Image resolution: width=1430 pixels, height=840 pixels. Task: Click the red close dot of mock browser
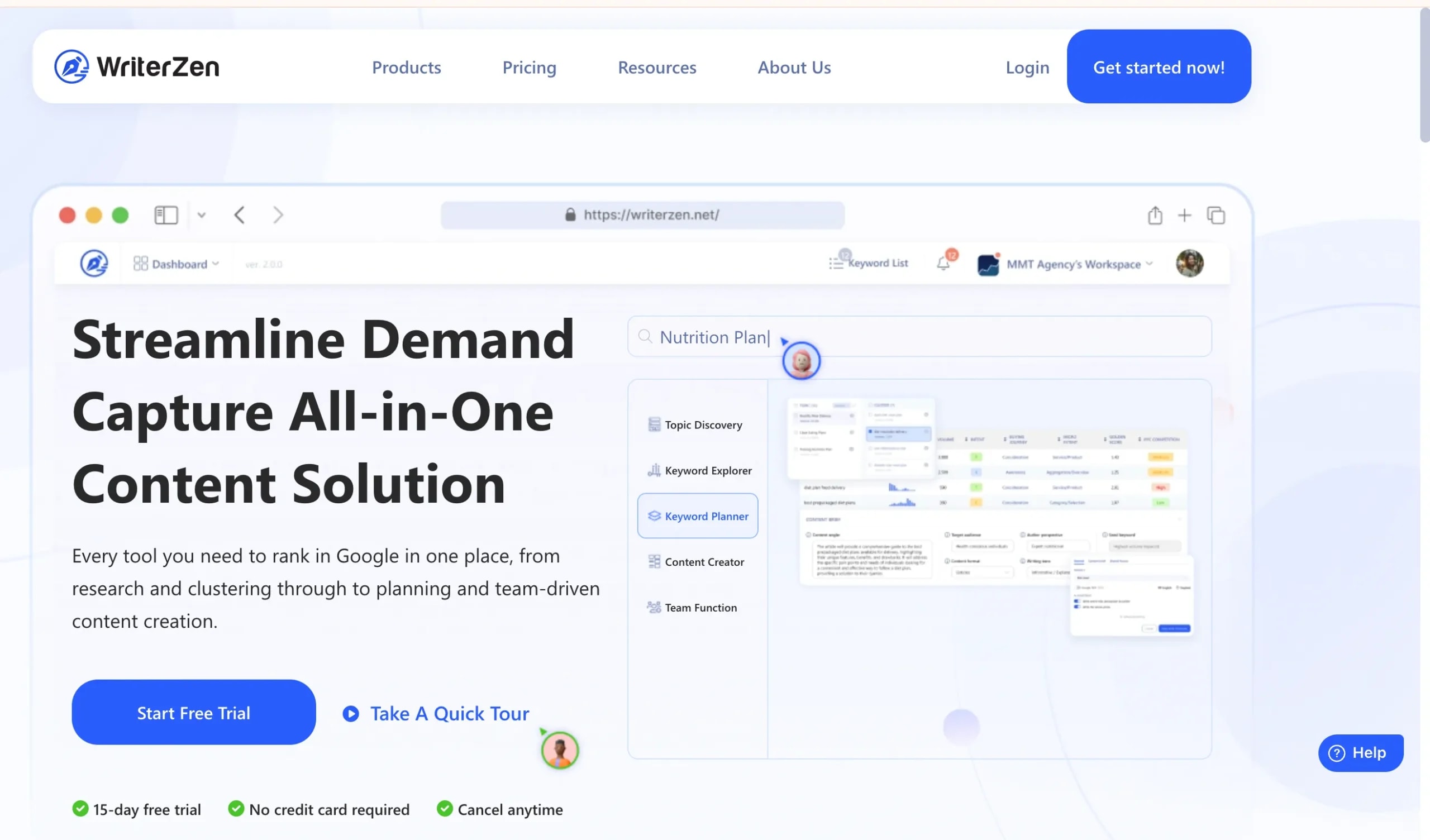67,215
